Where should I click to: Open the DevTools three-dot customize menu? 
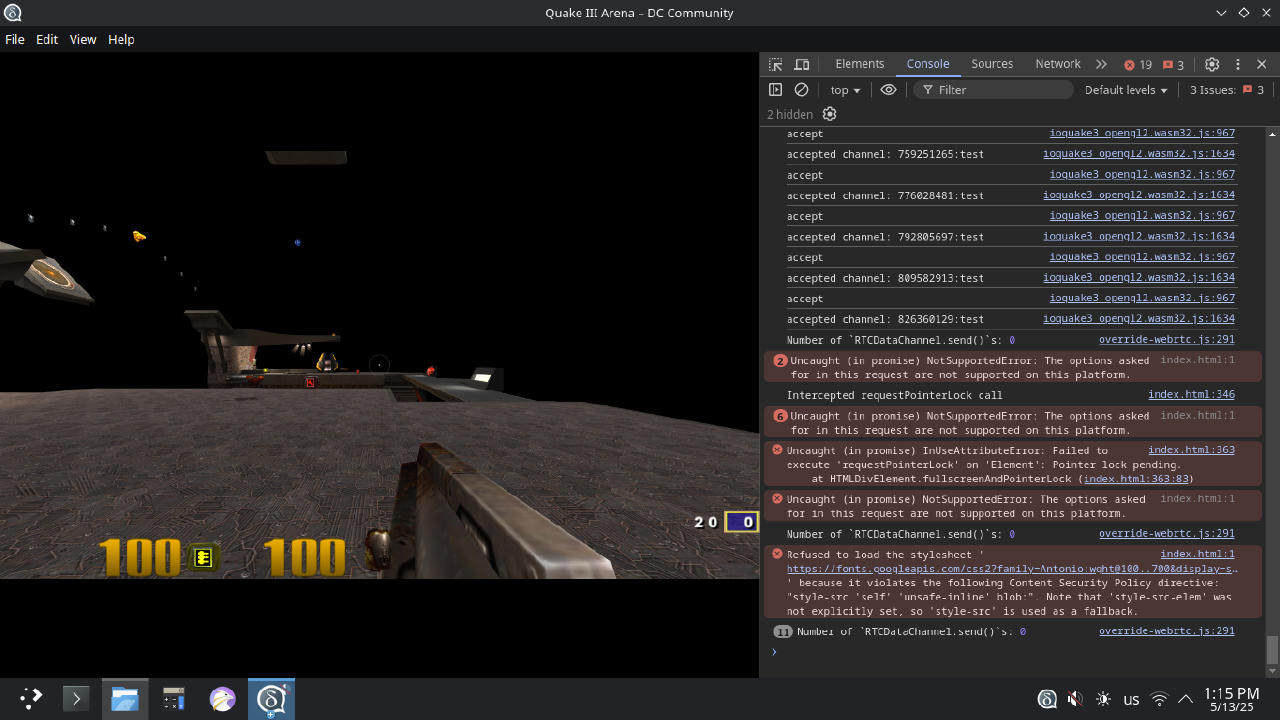click(x=1237, y=64)
